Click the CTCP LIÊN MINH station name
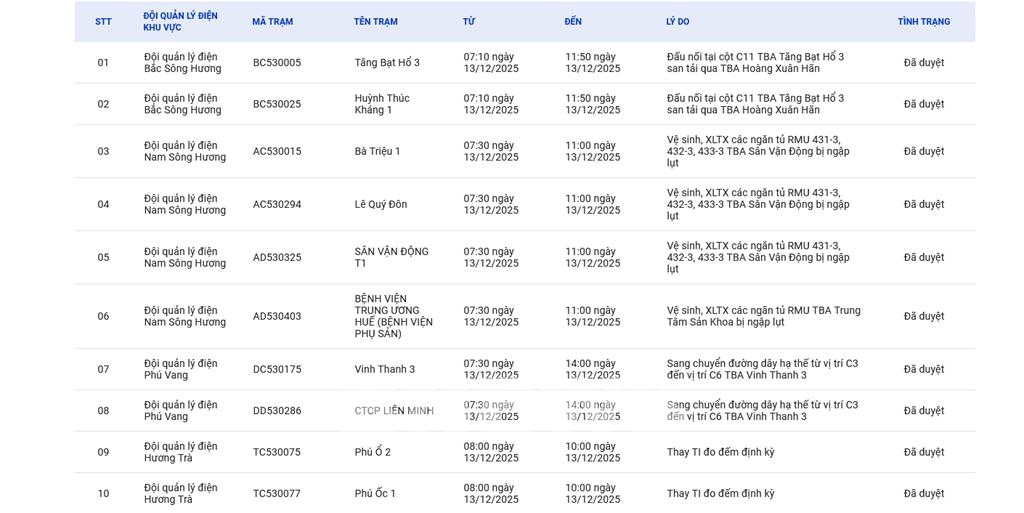Image resolution: width=1024 pixels, height=513 pixels. pos(394,411)
